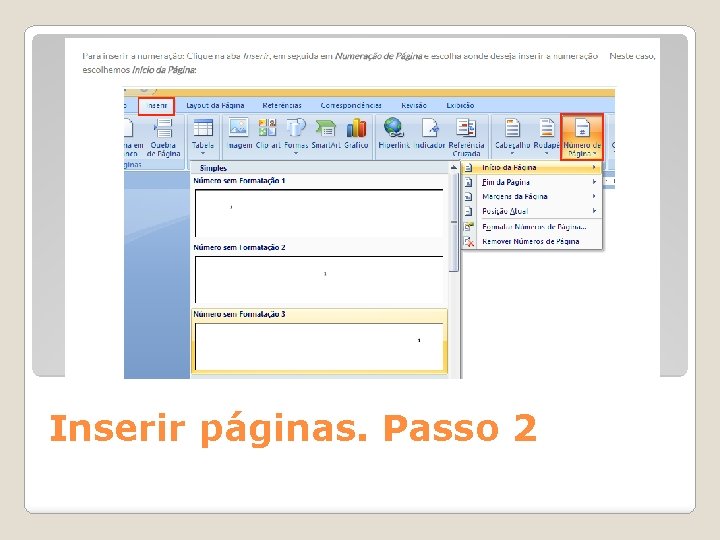Click the Formas shapes icon
The width and height of the screenshot is (720, 540).
tap(296, 128)
